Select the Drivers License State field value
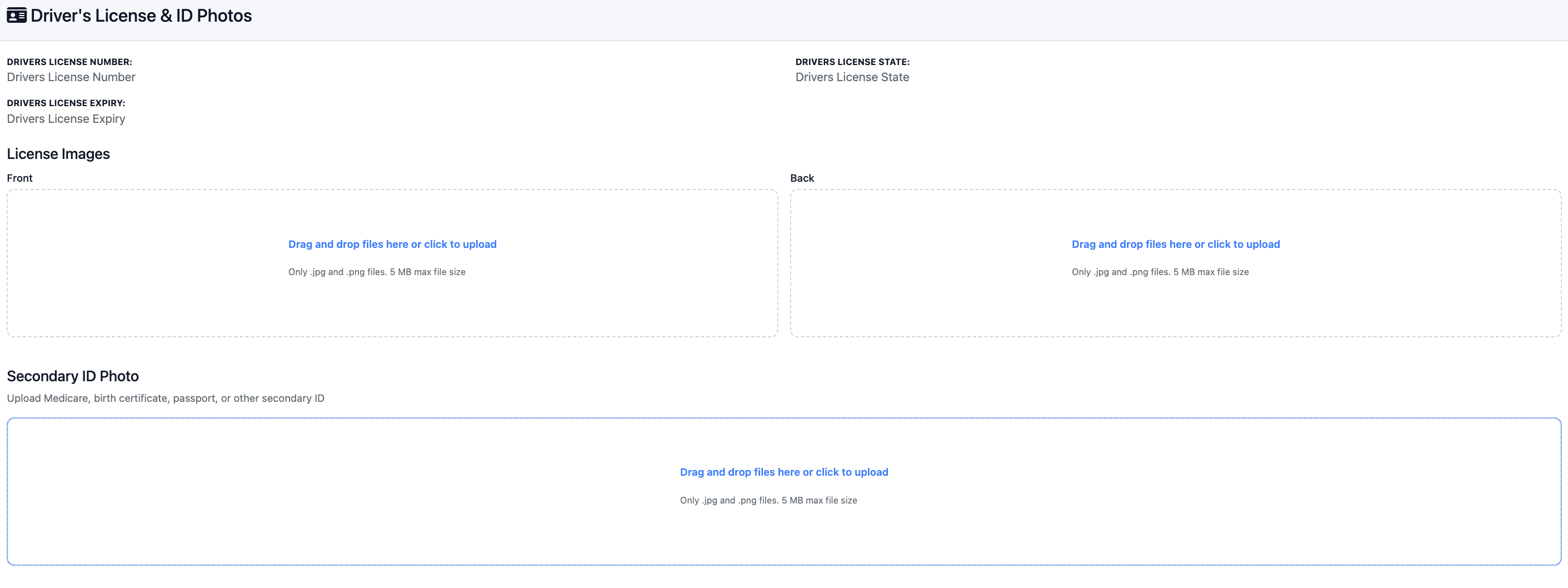This screenshot has width=1568, height=588. point(852,77)
